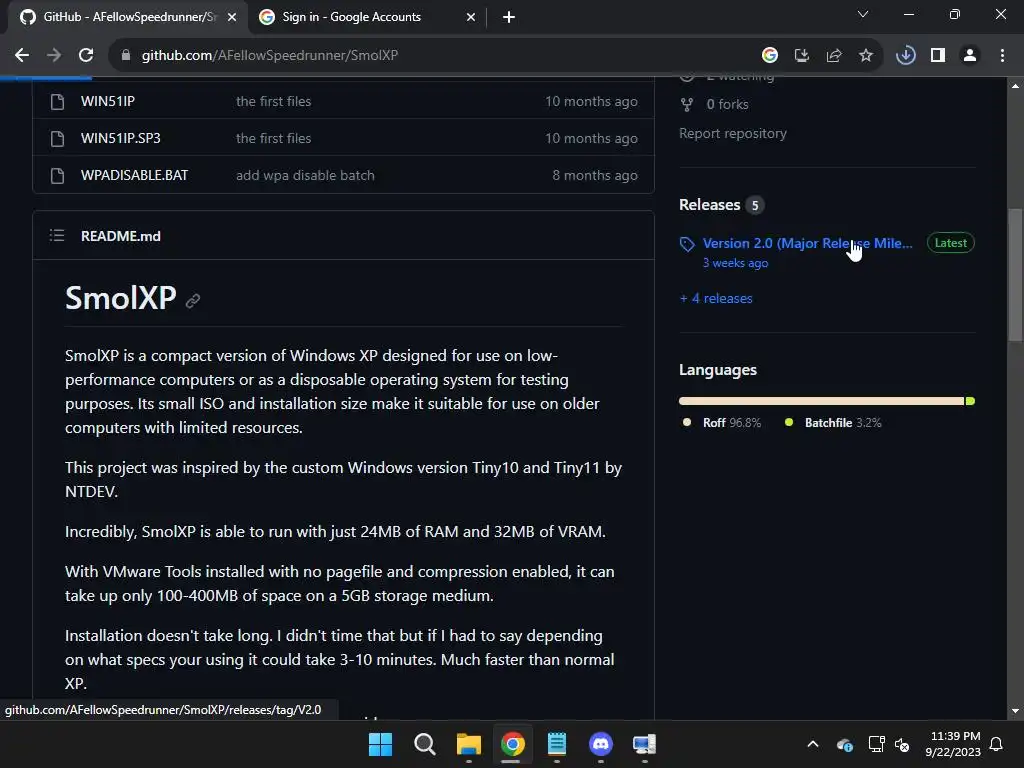This screenshot has height=768, width=1024.
Task: Open Chrome downloads icon
Action: tap(906, 56)
